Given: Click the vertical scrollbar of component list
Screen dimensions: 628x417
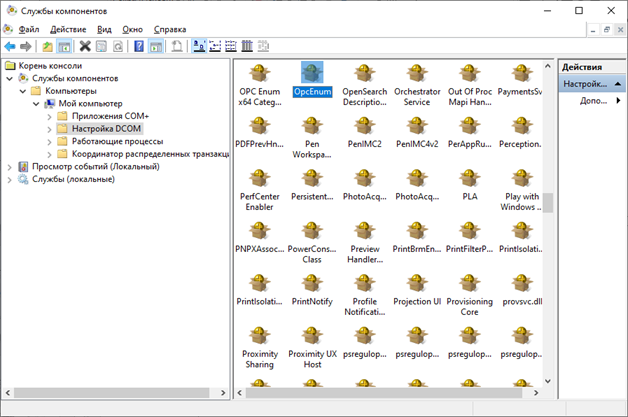Looking at the screenshot, I should click(547, 203).
